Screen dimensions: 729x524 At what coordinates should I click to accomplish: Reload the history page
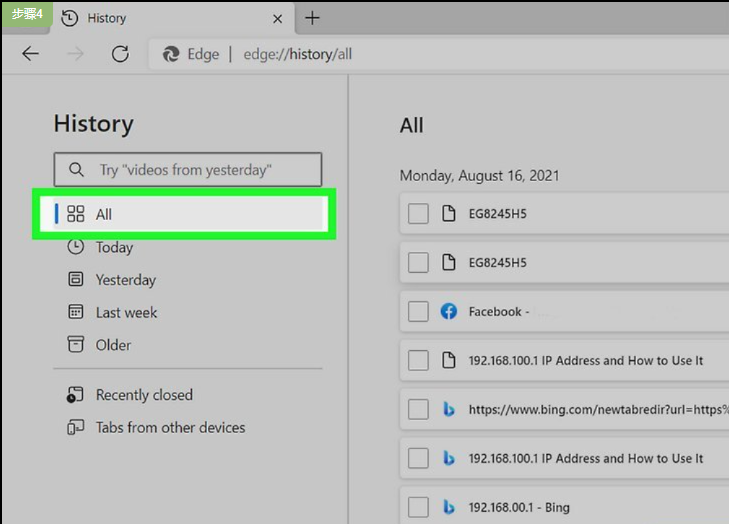(x=120, y=54)
